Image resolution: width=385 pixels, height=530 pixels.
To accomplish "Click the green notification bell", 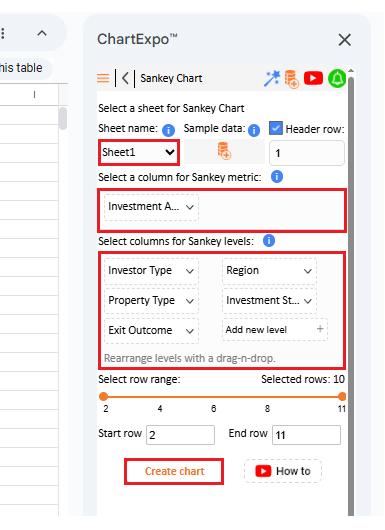I will point(337,78).
